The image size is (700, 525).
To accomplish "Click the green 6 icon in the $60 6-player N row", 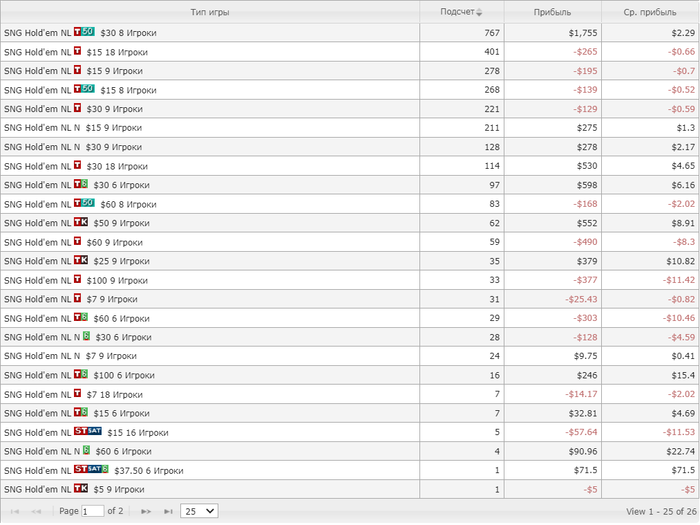I will point(86,450).
